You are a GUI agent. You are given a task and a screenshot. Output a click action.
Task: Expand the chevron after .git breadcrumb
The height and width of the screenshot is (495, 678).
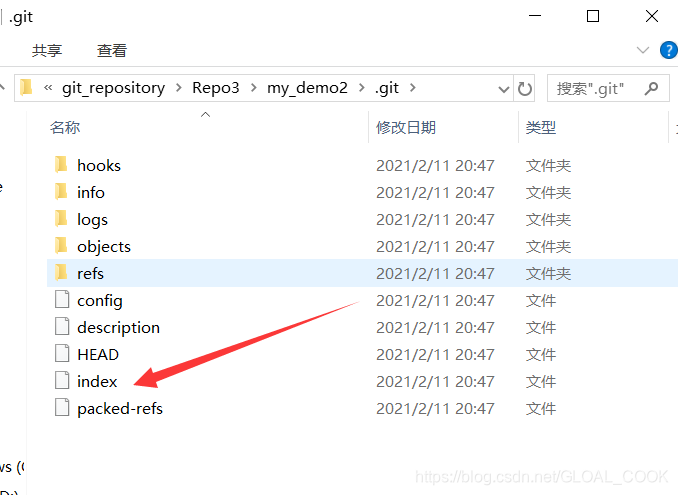point(413,88)
